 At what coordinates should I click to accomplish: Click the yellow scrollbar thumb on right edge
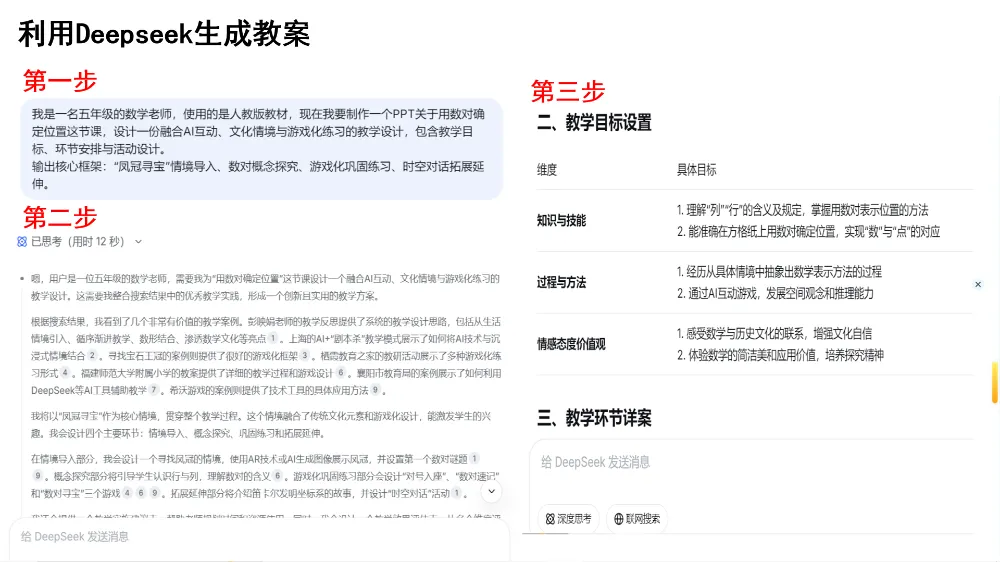(x=995, y=383)
